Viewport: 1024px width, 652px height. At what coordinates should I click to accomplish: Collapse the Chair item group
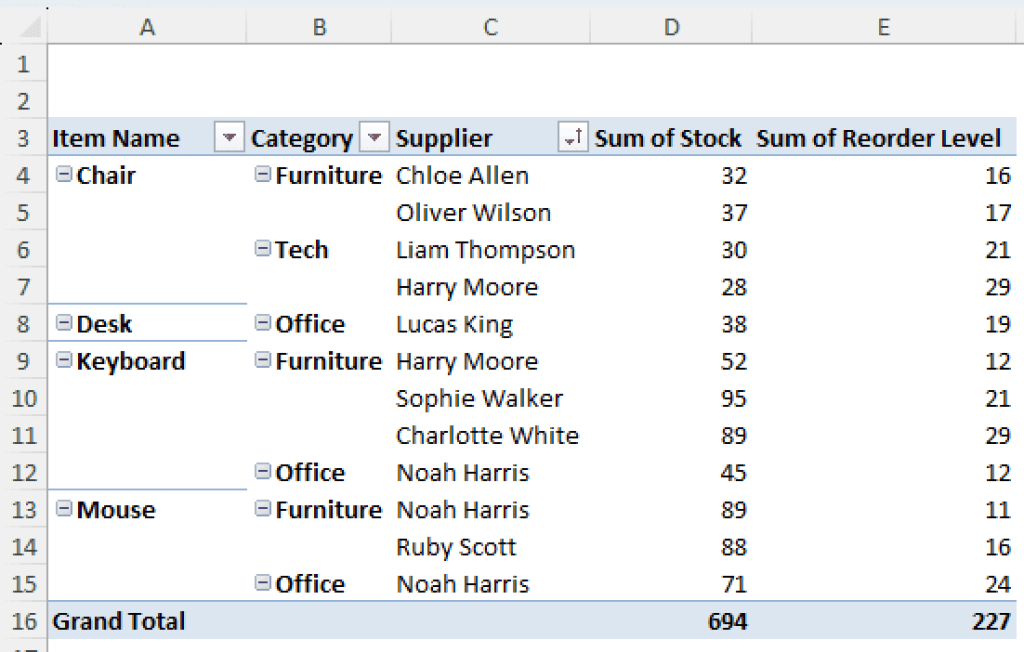[63, 176]
